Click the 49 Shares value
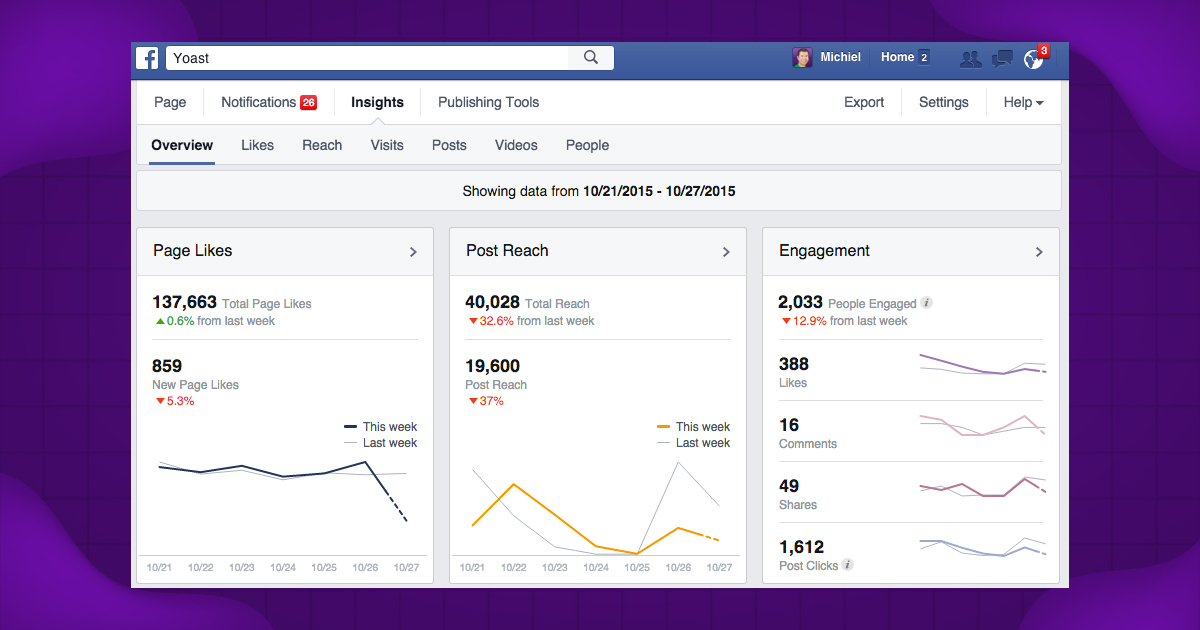Image resolution: width=1200 pixels, height=630 pixels. pos(789,486)
